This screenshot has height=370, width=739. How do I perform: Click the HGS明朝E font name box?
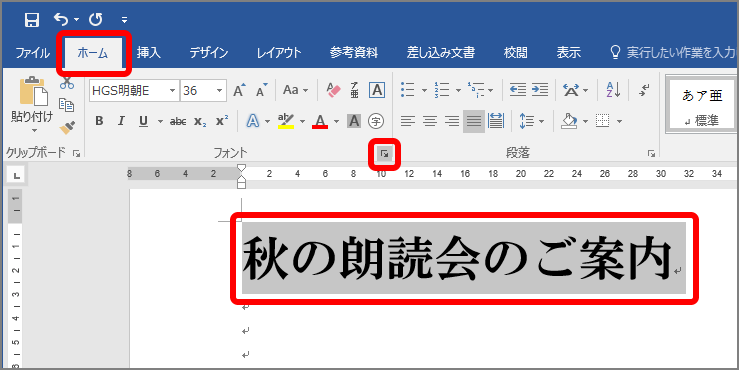point(128,90)
